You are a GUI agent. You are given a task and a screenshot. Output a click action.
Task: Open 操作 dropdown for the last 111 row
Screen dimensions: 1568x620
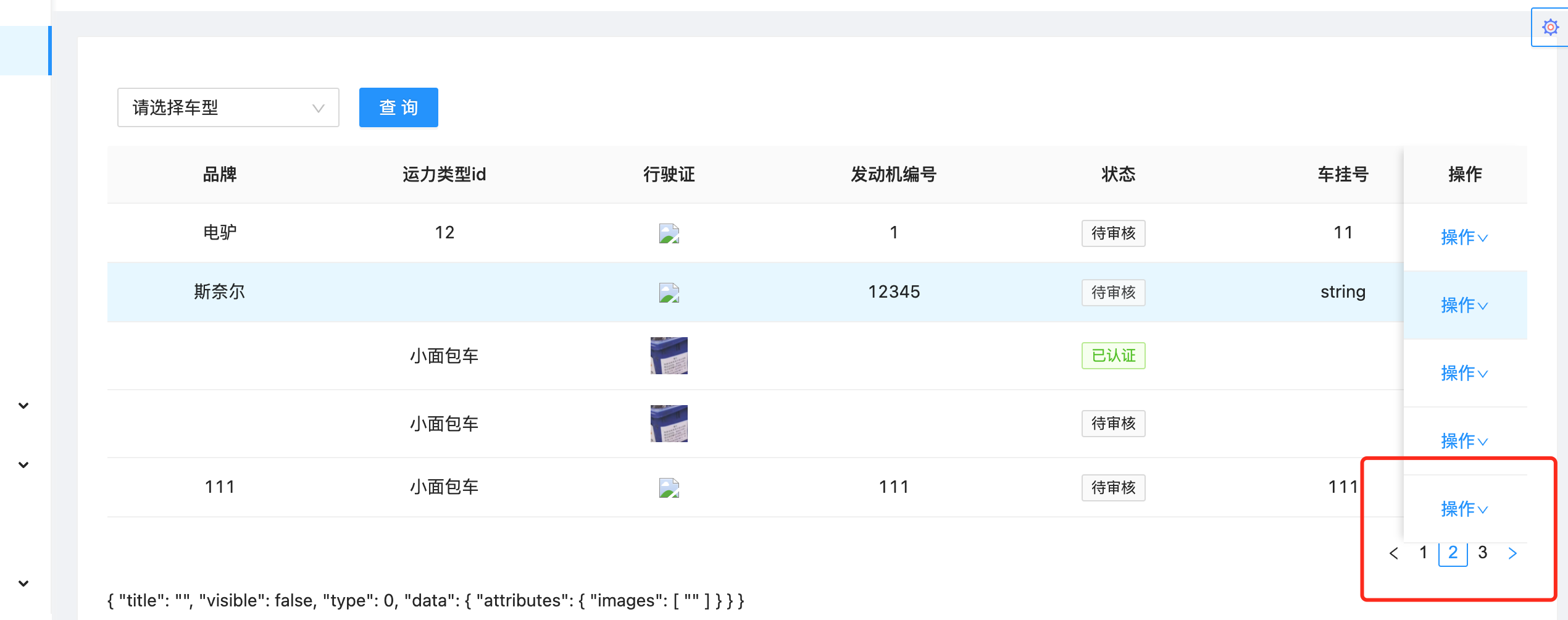coord(1464,509)
